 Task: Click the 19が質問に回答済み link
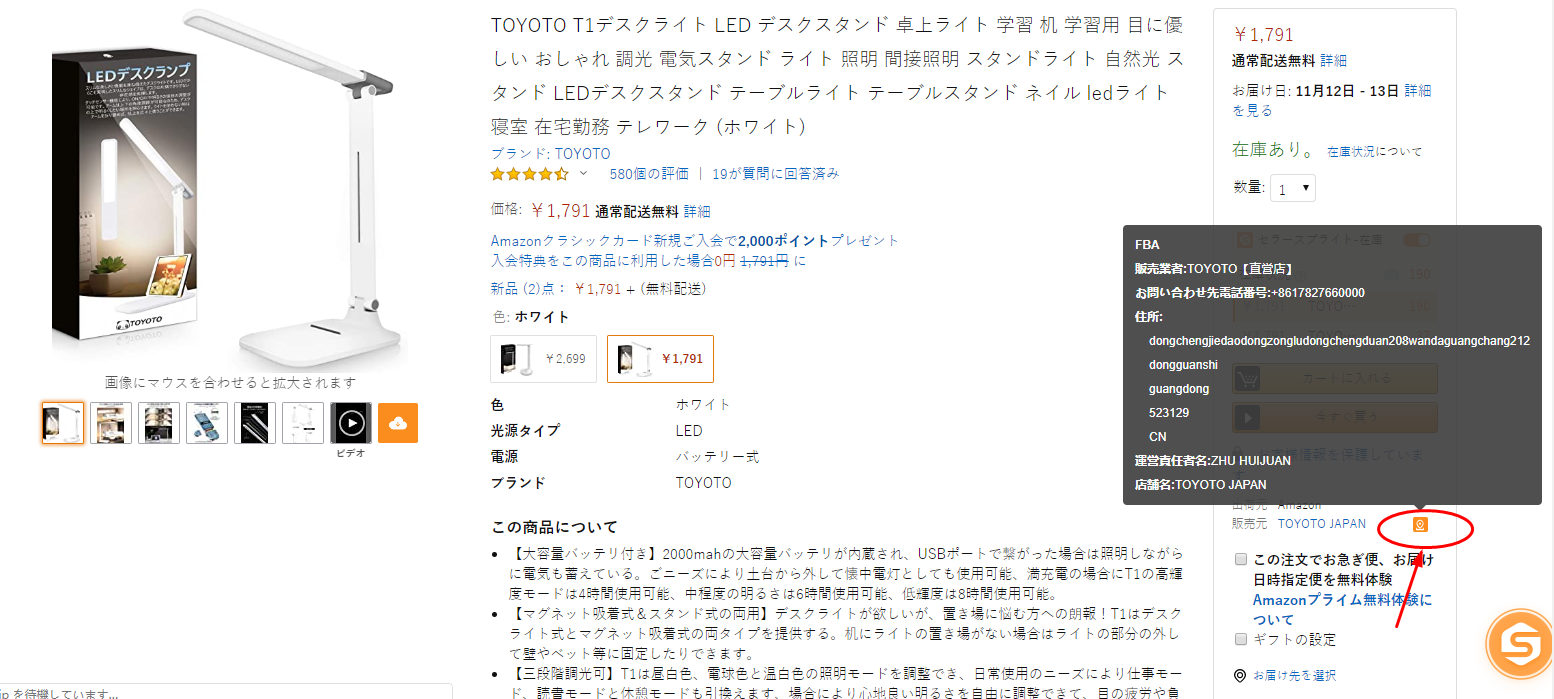[x=775, y=174]
